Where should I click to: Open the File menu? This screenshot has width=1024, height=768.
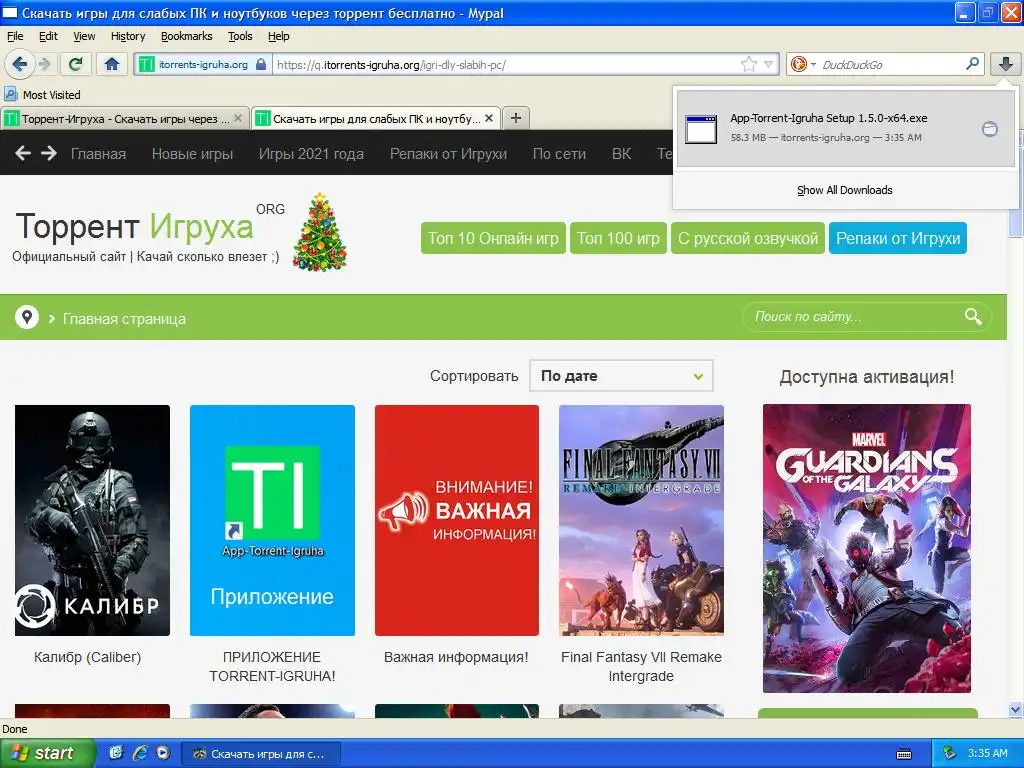point(15,36)
